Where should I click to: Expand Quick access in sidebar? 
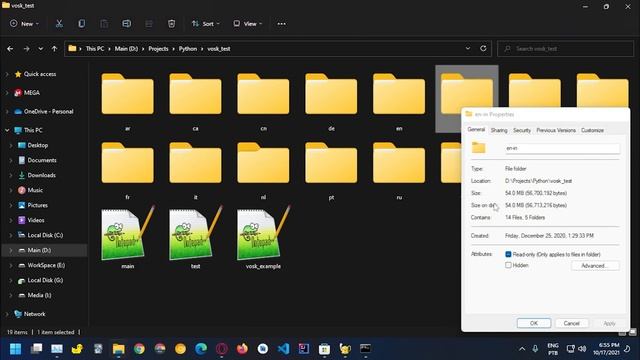7,74
